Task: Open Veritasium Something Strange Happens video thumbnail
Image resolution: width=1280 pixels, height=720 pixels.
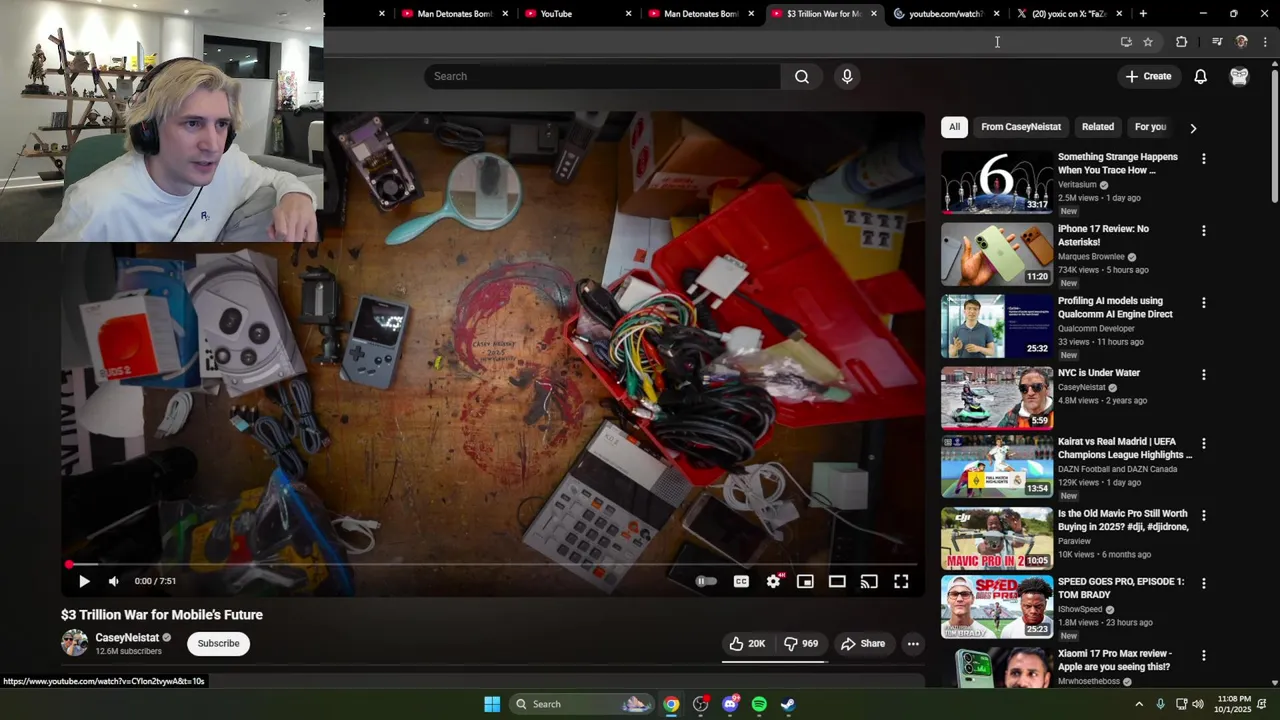Action: click(x=997, y=182)
